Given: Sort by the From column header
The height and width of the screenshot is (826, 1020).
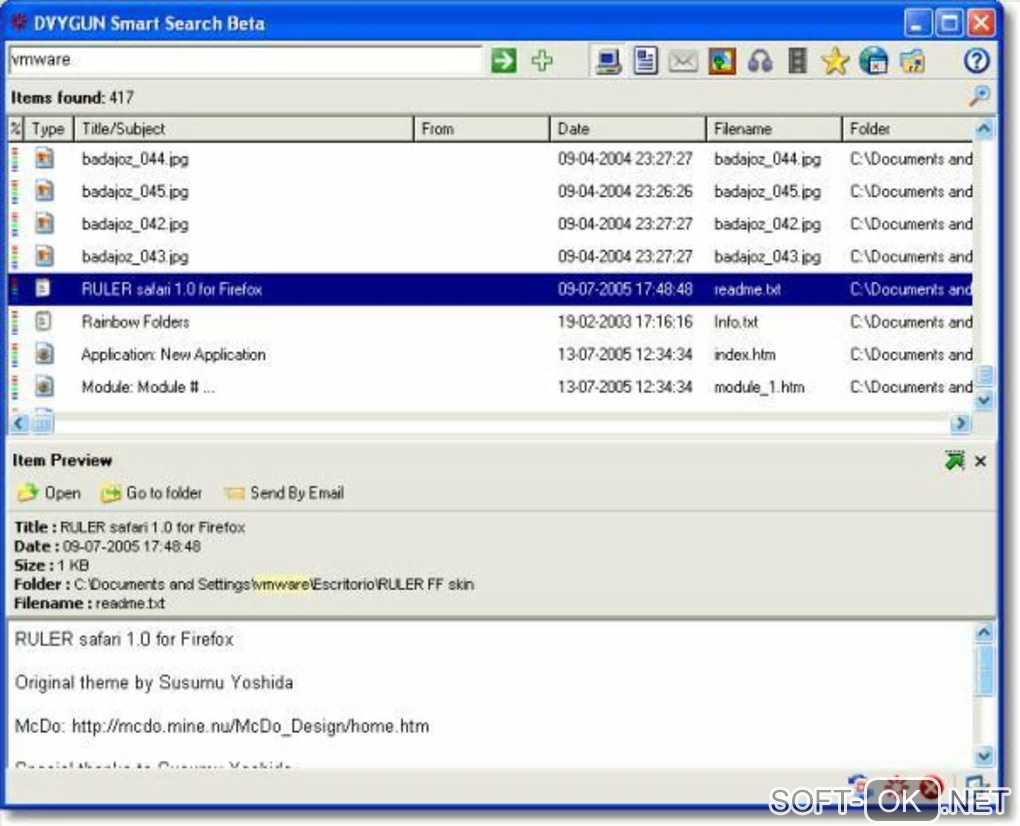Looking at the screenshot, I should [x=481, y=129].
